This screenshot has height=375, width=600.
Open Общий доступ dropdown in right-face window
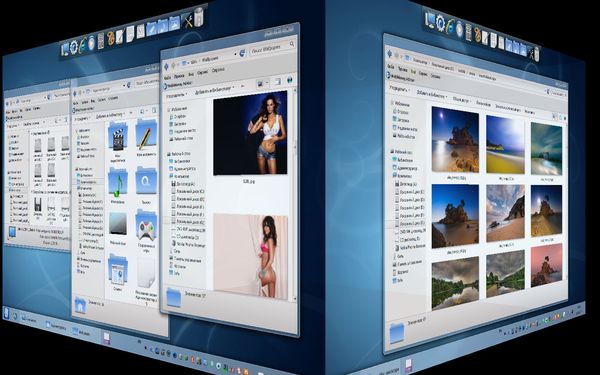(x=461, y=99)
